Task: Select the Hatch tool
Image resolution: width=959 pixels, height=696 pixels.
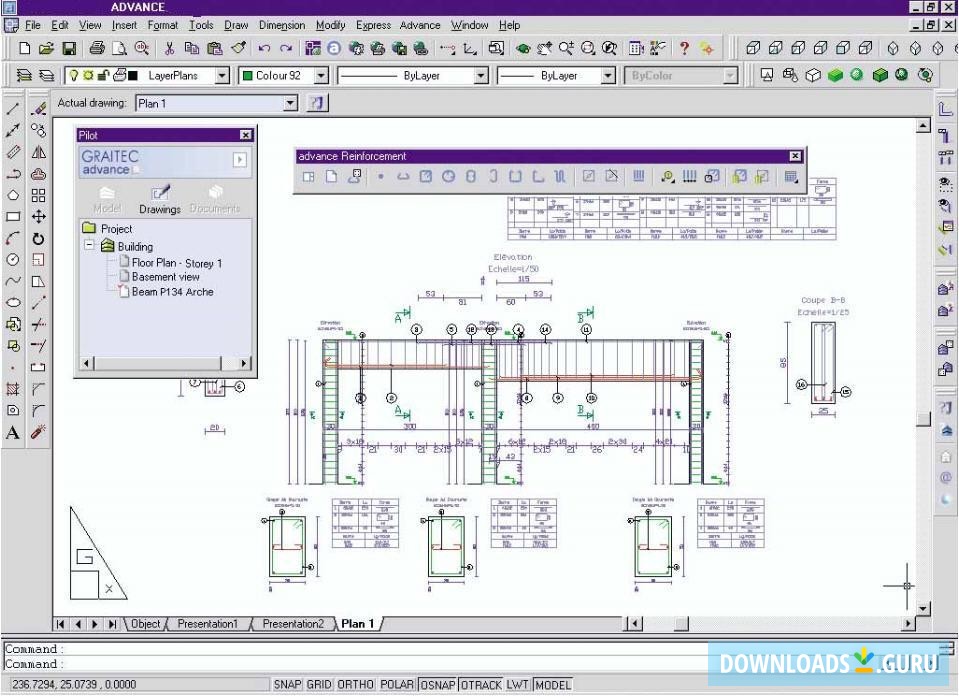Action: (x=13, y=389)
